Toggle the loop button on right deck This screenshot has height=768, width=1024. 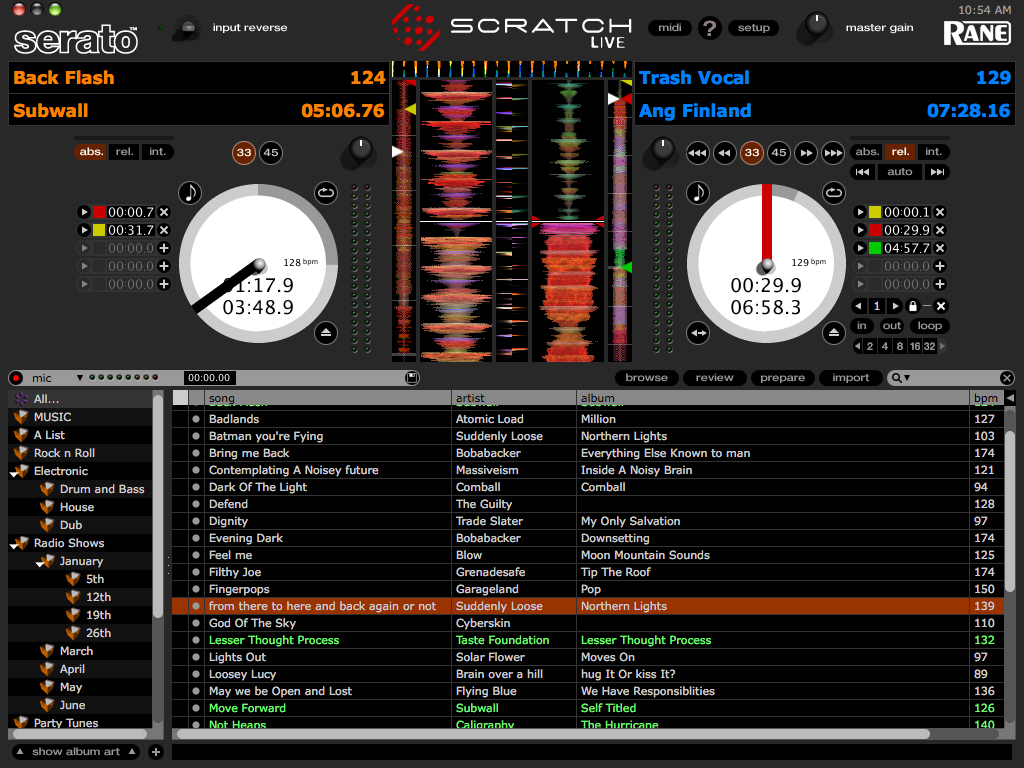coord(929,326)
